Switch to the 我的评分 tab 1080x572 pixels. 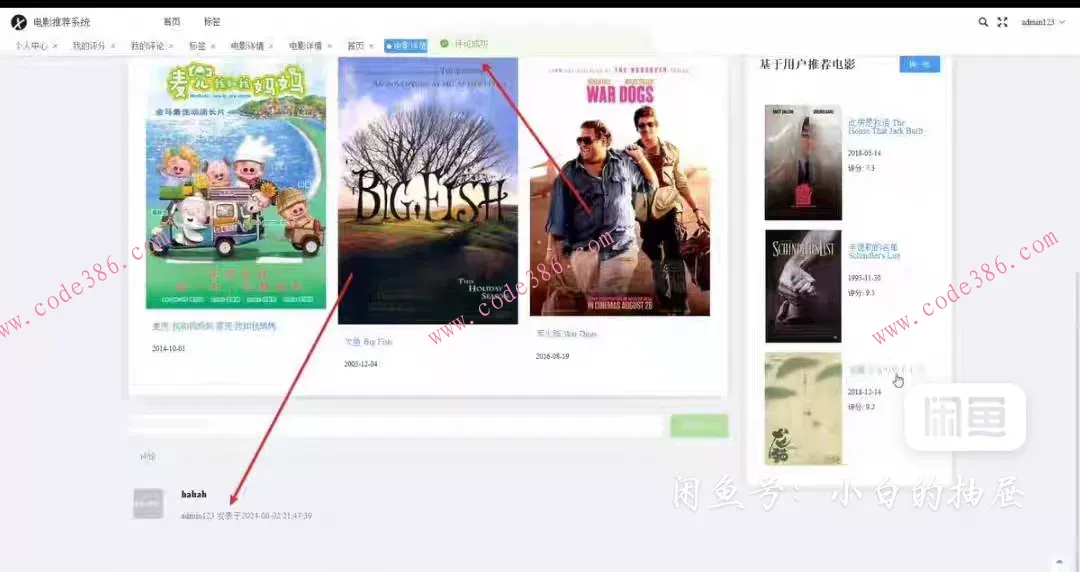coord(89,46)
